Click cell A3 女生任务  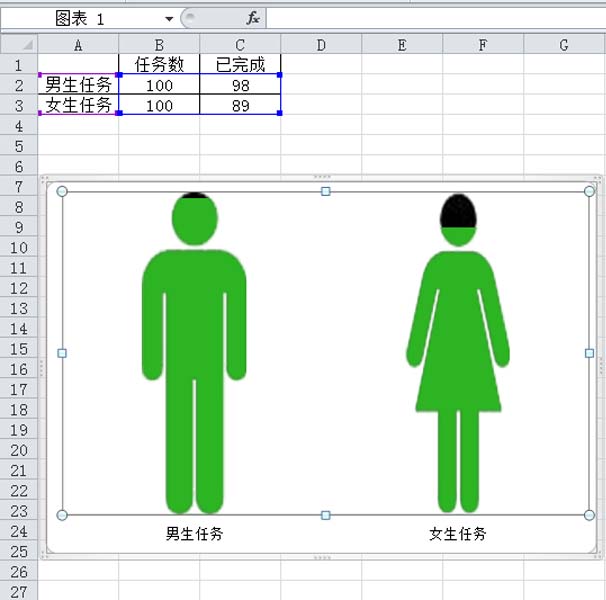click(78, 104)
